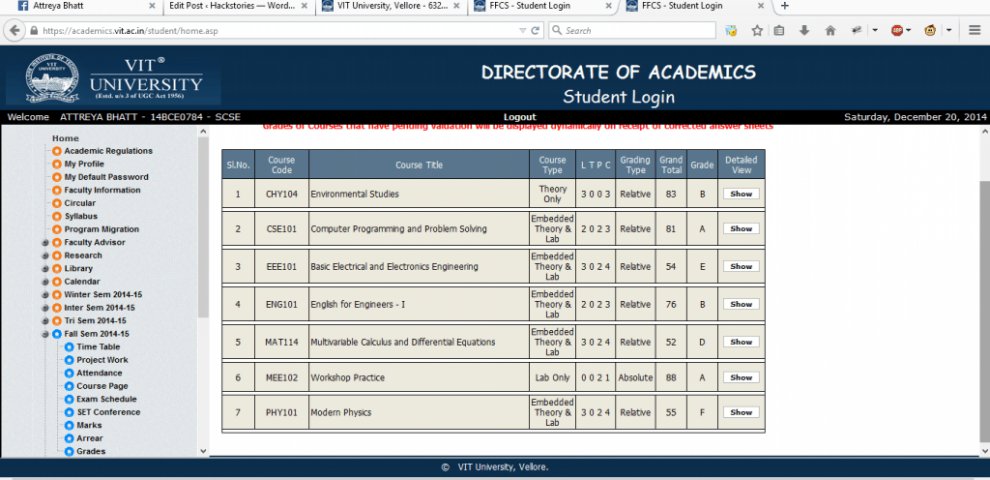The height and width of the screenshot is (480, 990).
Task: Open a new tab with plus icon
Action: (784, 6)
